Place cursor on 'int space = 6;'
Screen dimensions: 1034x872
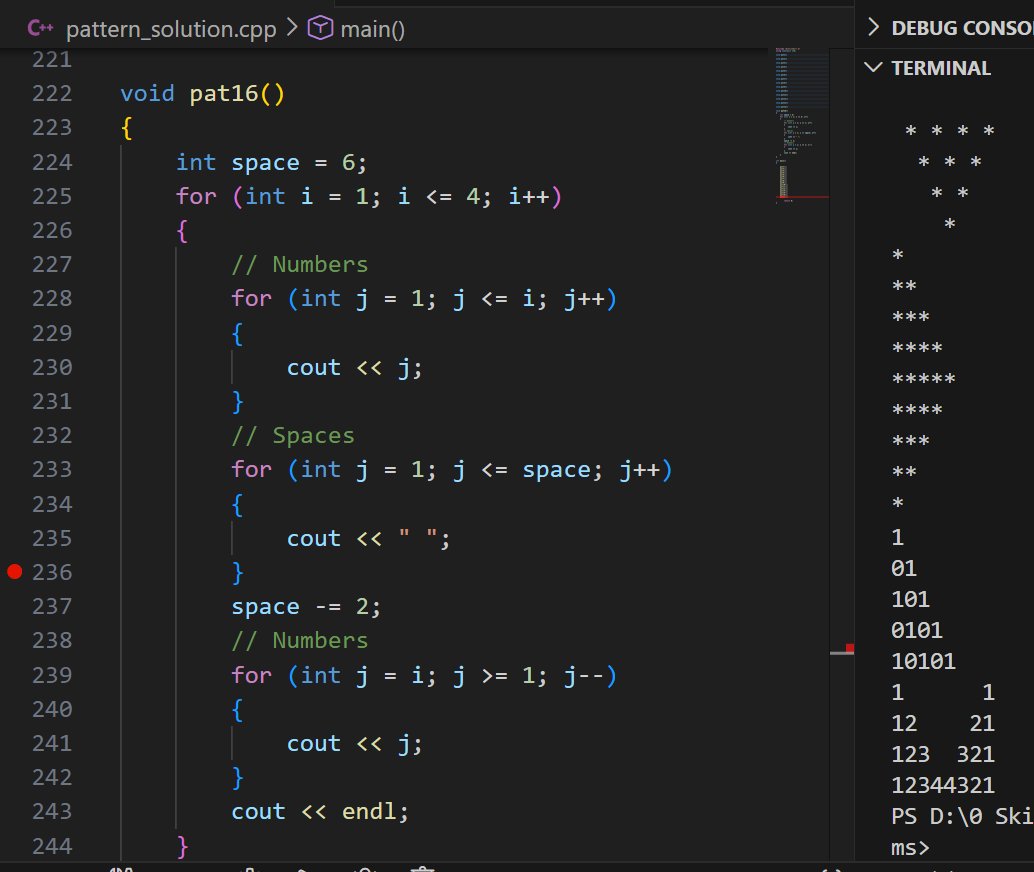click(271, 162)
